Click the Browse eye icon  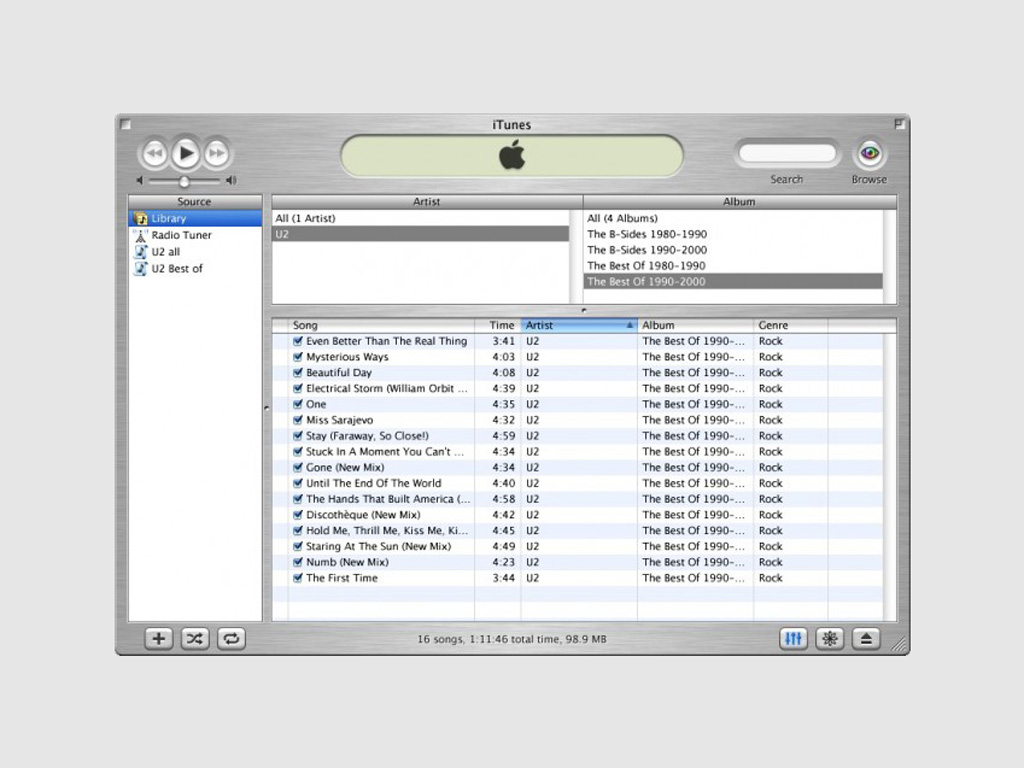coord(869,153)
